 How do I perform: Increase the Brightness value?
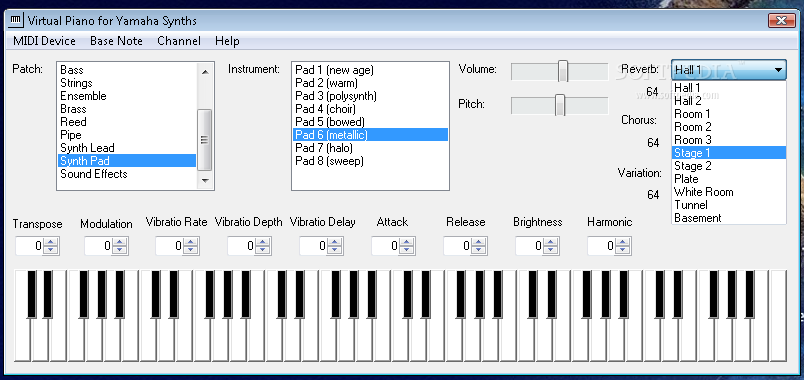pos(551,242)
